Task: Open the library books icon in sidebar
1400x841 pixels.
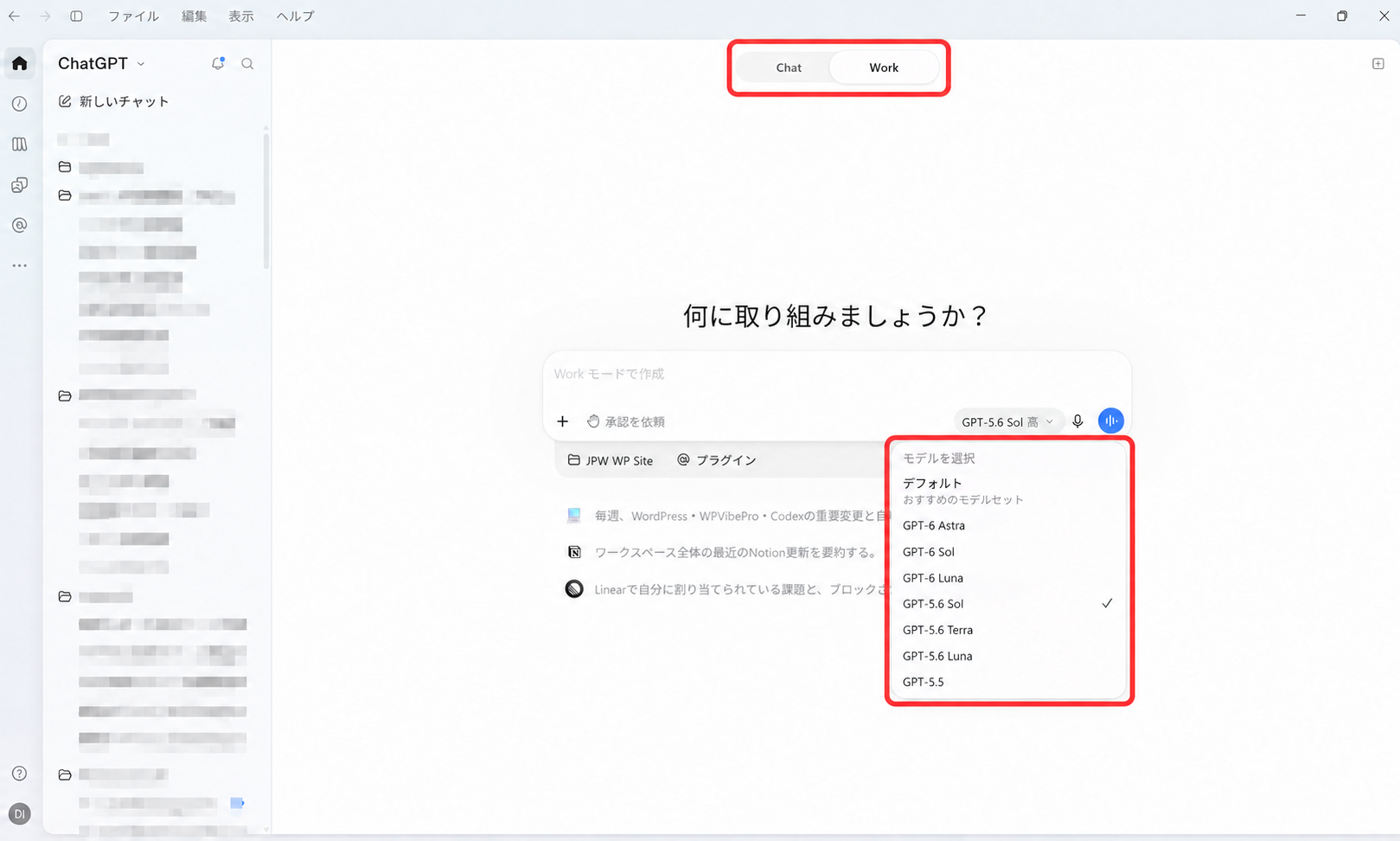Action: [20, 144]
